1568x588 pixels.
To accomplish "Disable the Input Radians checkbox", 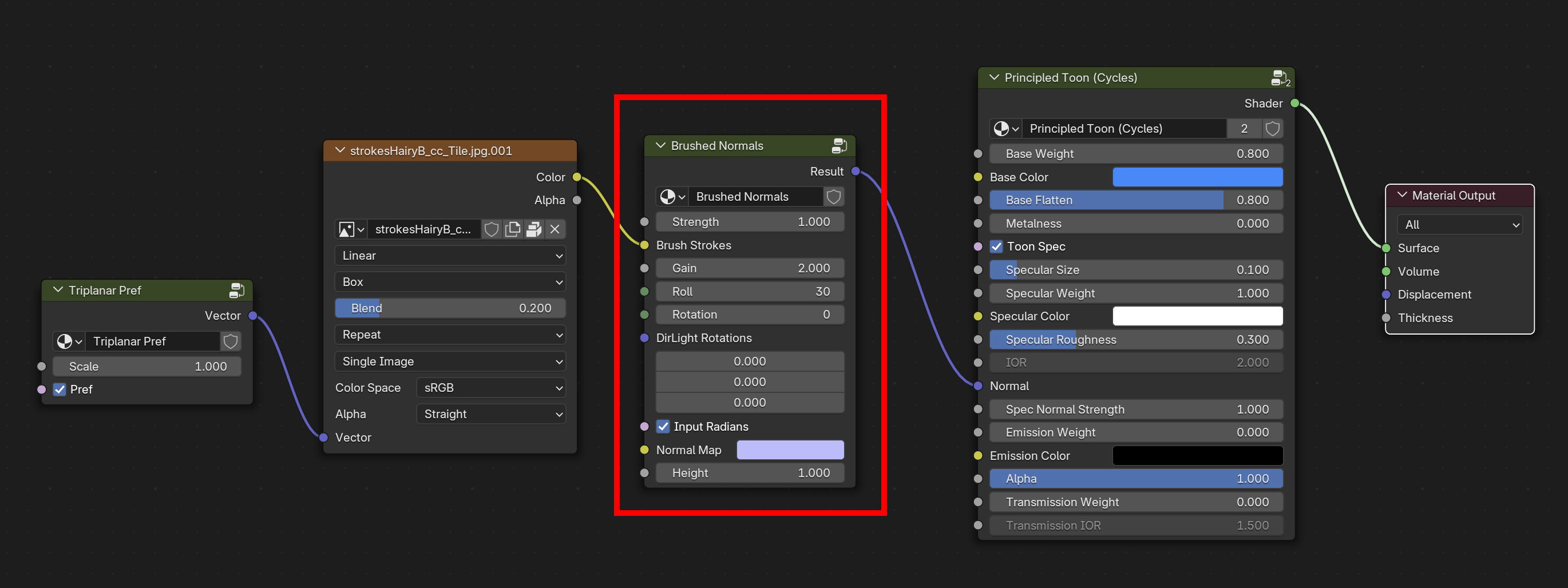I will [663, 427].
